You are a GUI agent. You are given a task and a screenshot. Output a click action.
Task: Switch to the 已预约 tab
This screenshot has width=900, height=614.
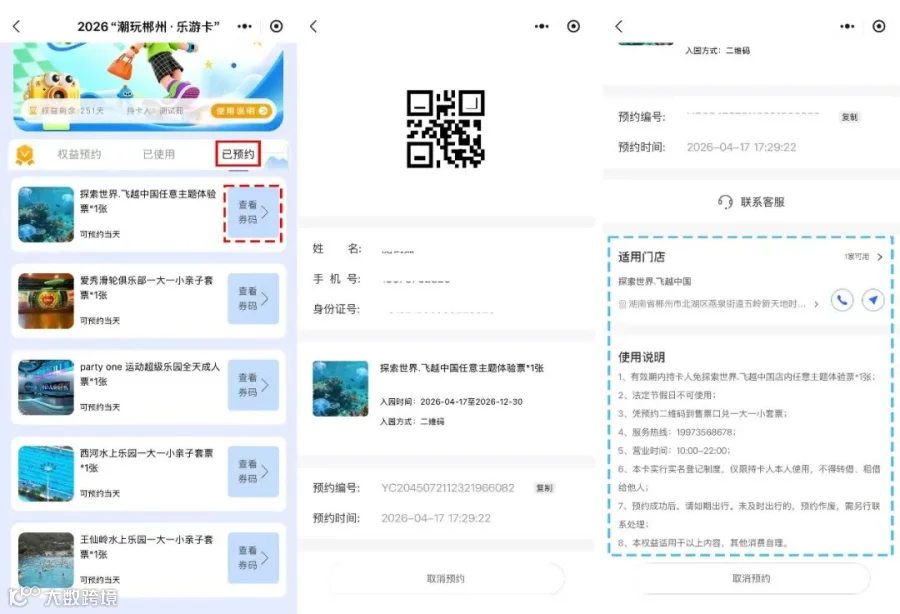[238, 154]
